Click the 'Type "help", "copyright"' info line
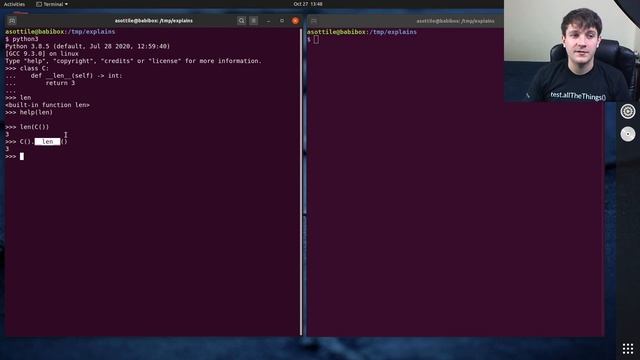The image size is (640, 360). coord(133,61)
